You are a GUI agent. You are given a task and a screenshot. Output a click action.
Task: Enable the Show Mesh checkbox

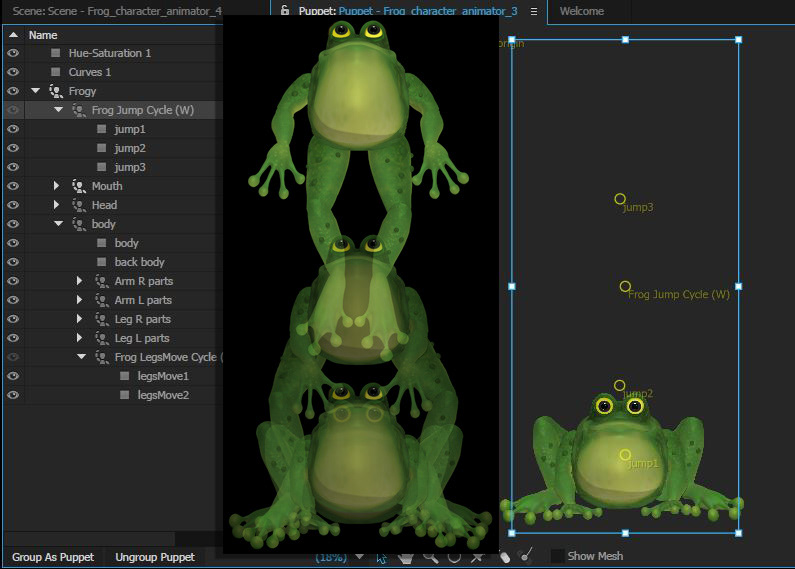557,556
